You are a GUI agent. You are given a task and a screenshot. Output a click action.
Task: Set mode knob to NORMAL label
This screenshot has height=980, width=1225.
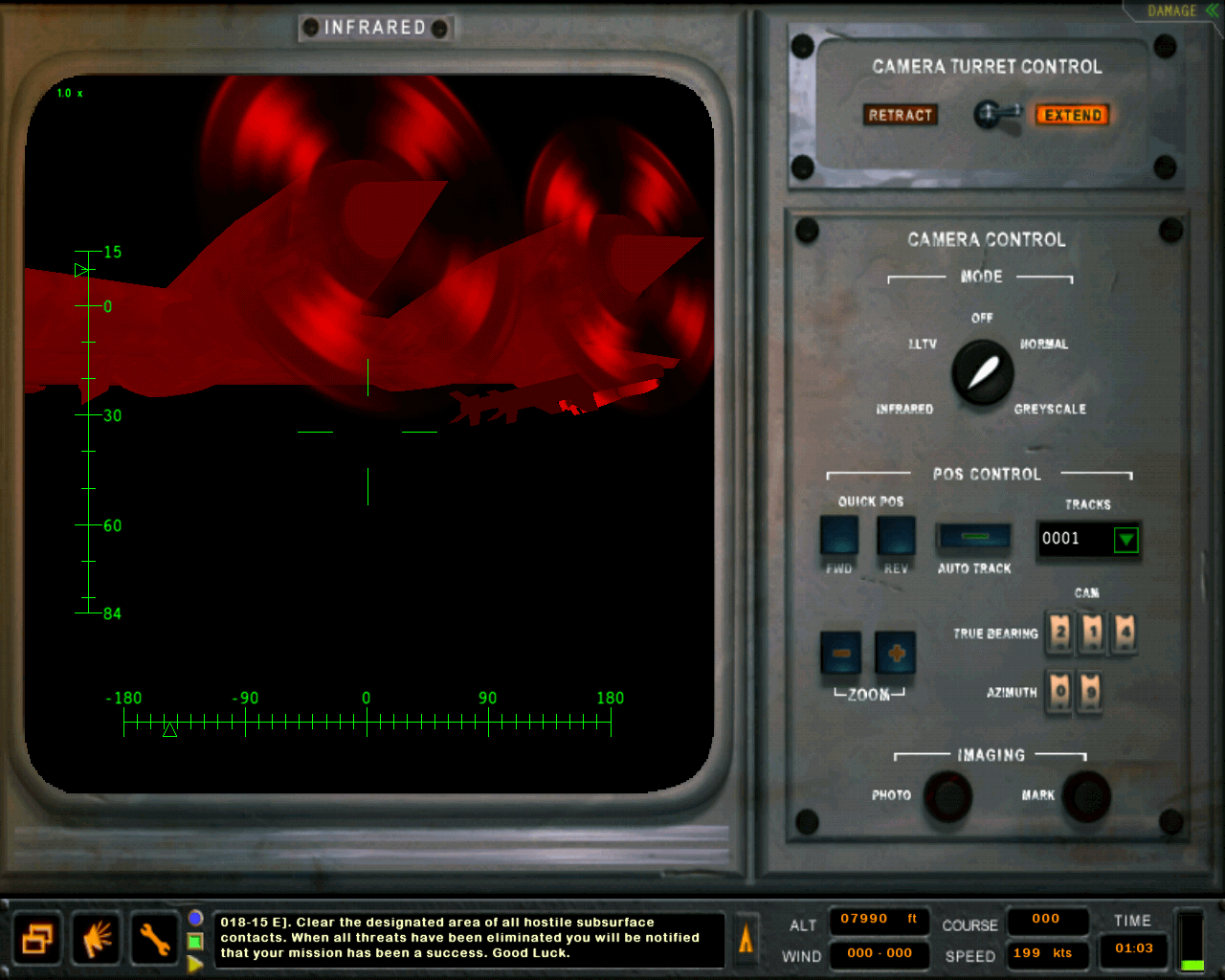1044,344
